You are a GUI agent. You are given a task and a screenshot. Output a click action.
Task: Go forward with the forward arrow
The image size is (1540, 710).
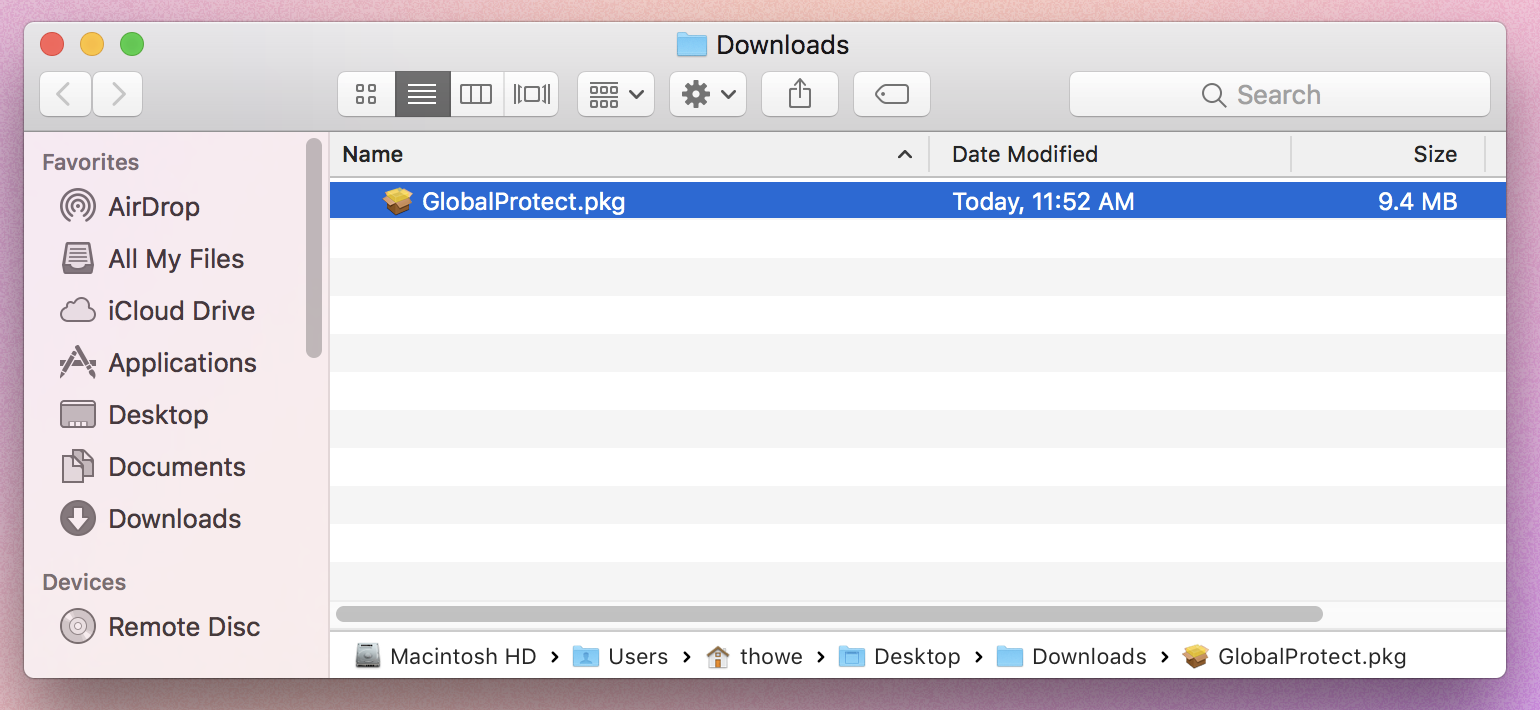118,95
